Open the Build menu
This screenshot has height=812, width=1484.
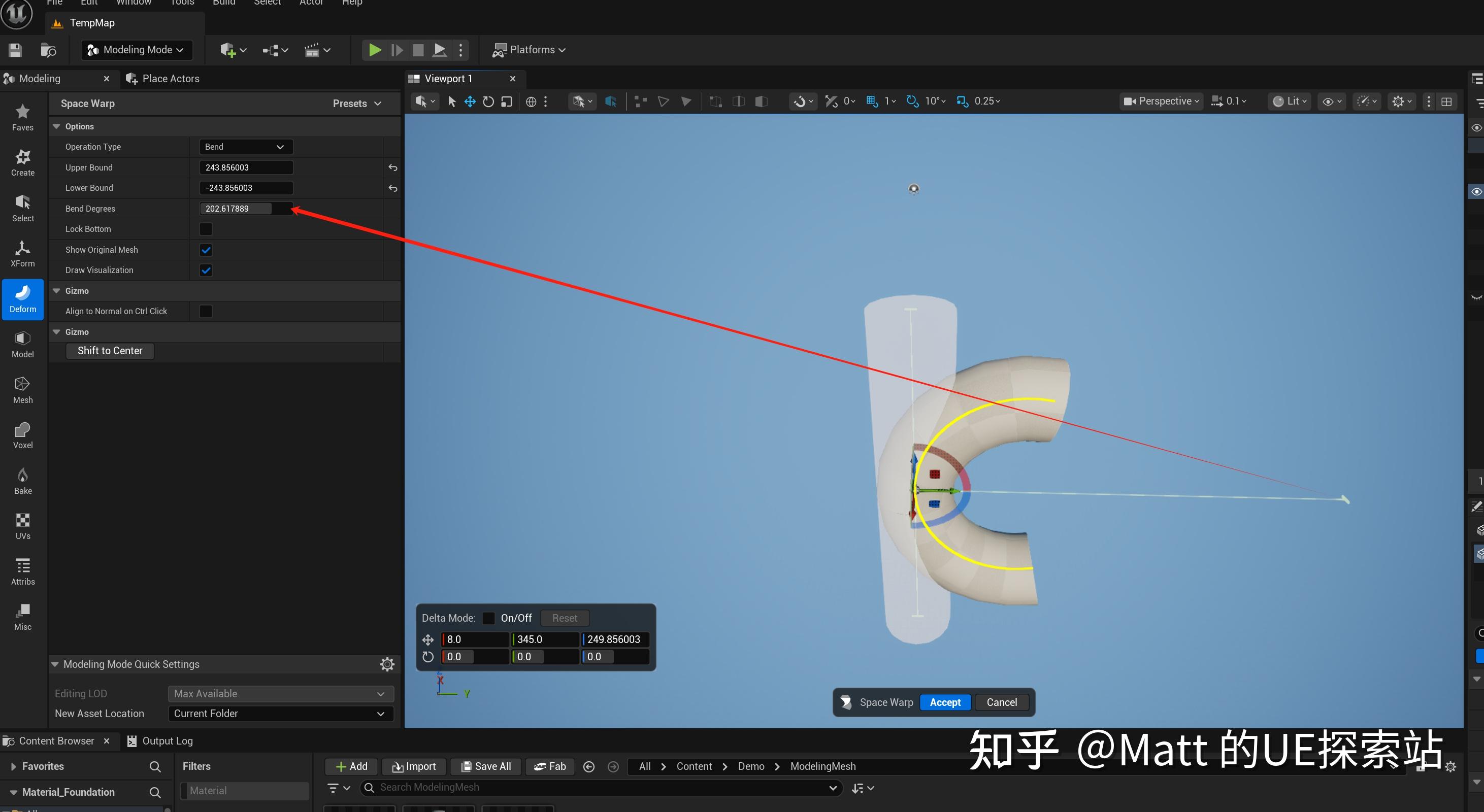point(224,3)
